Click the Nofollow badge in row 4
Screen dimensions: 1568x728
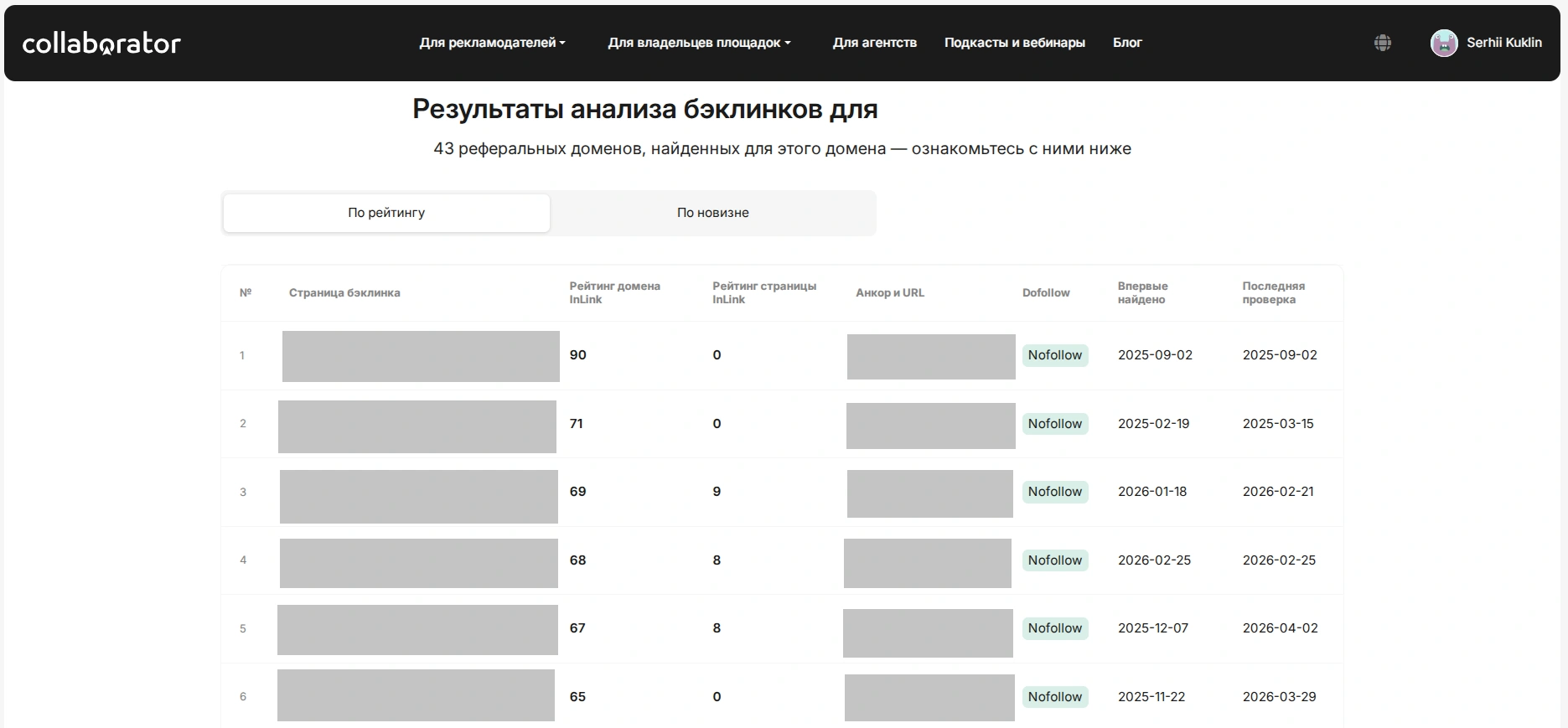click(x=1055, y=560)
